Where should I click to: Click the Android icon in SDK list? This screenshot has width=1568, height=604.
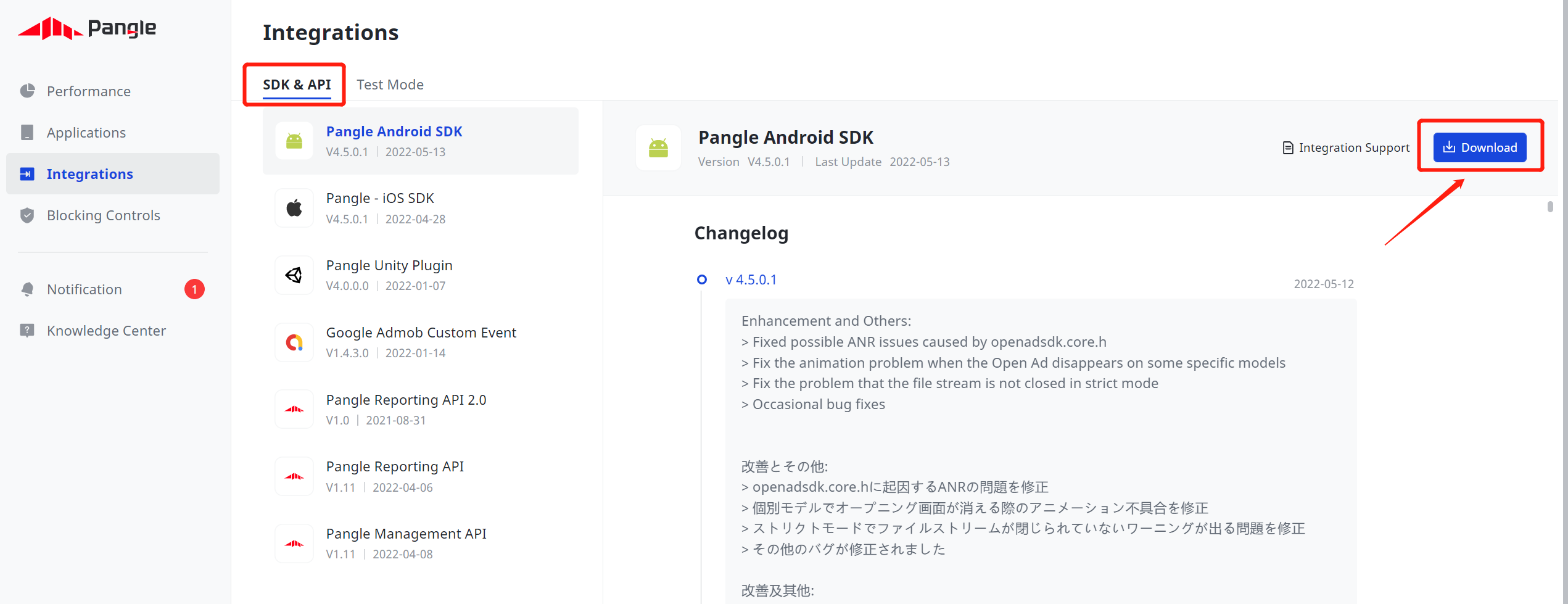pos(294,141)
